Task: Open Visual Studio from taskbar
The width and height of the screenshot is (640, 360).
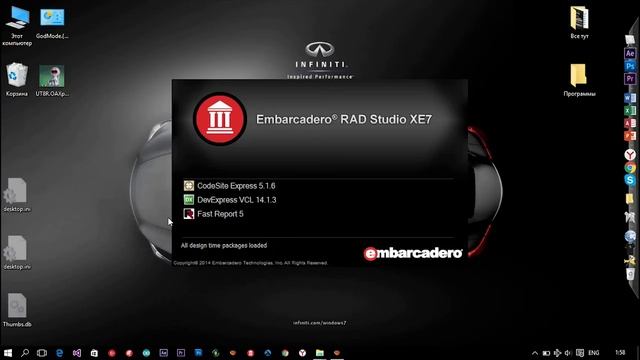Action: point(77,353)
